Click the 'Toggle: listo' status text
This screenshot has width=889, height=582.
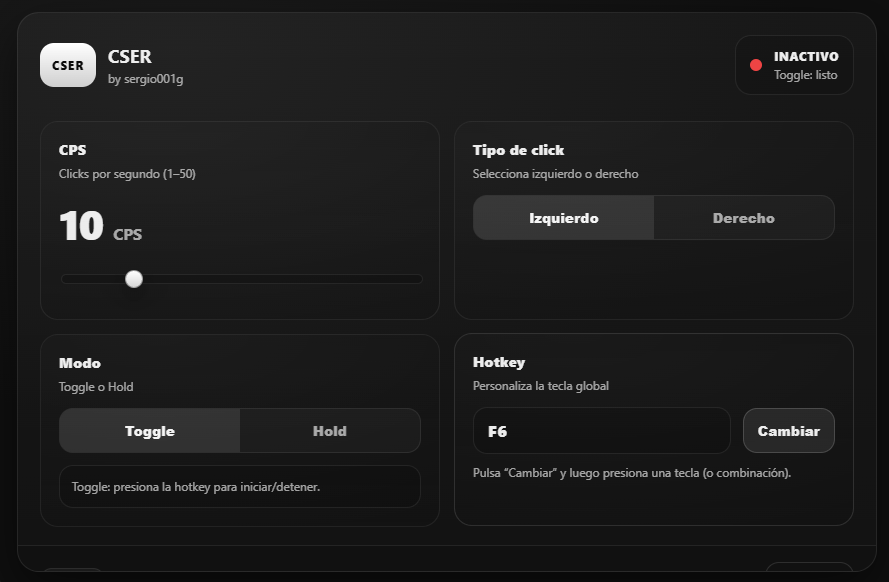805,75
